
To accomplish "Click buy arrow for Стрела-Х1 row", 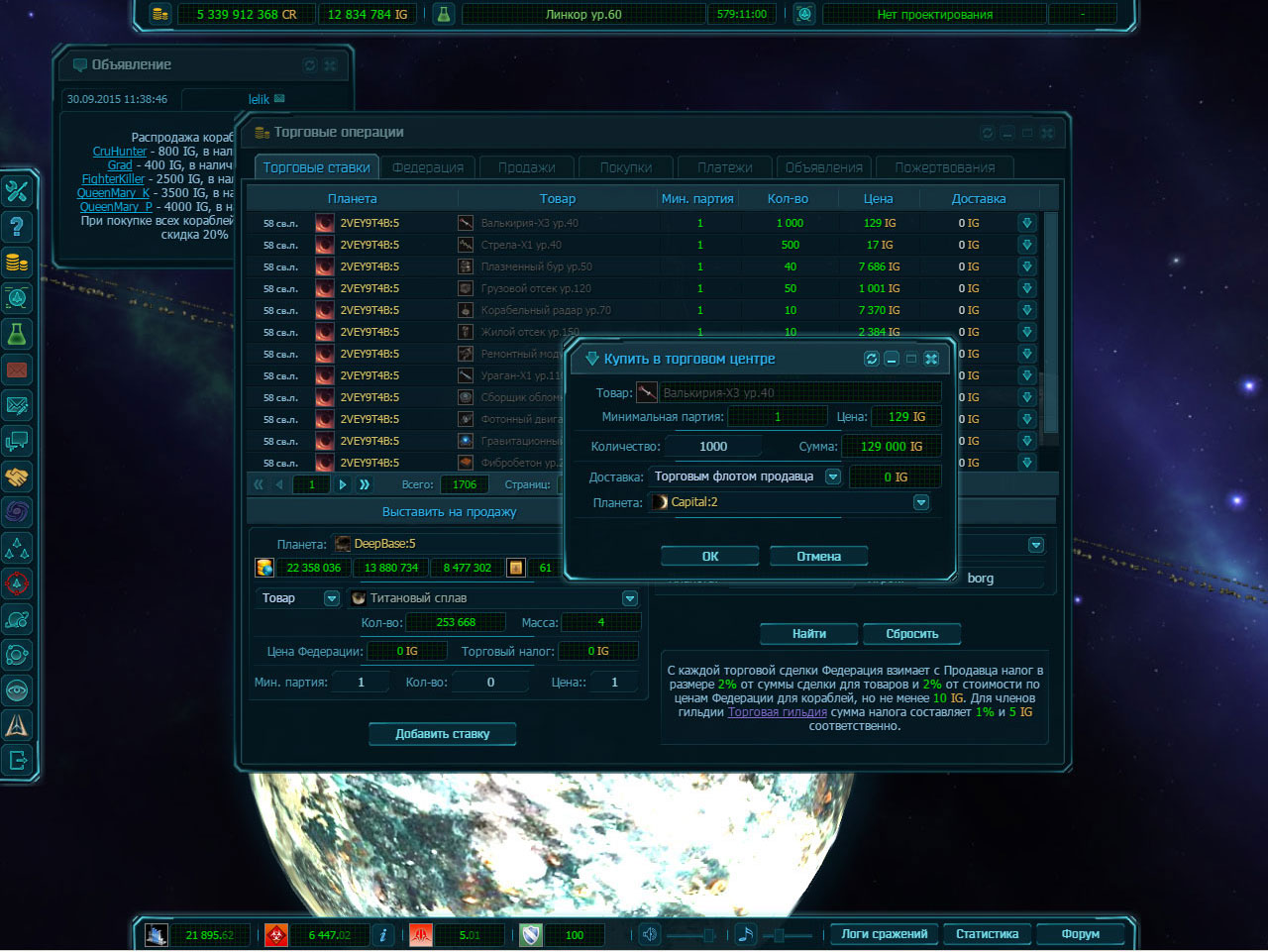I will 1027,245.
